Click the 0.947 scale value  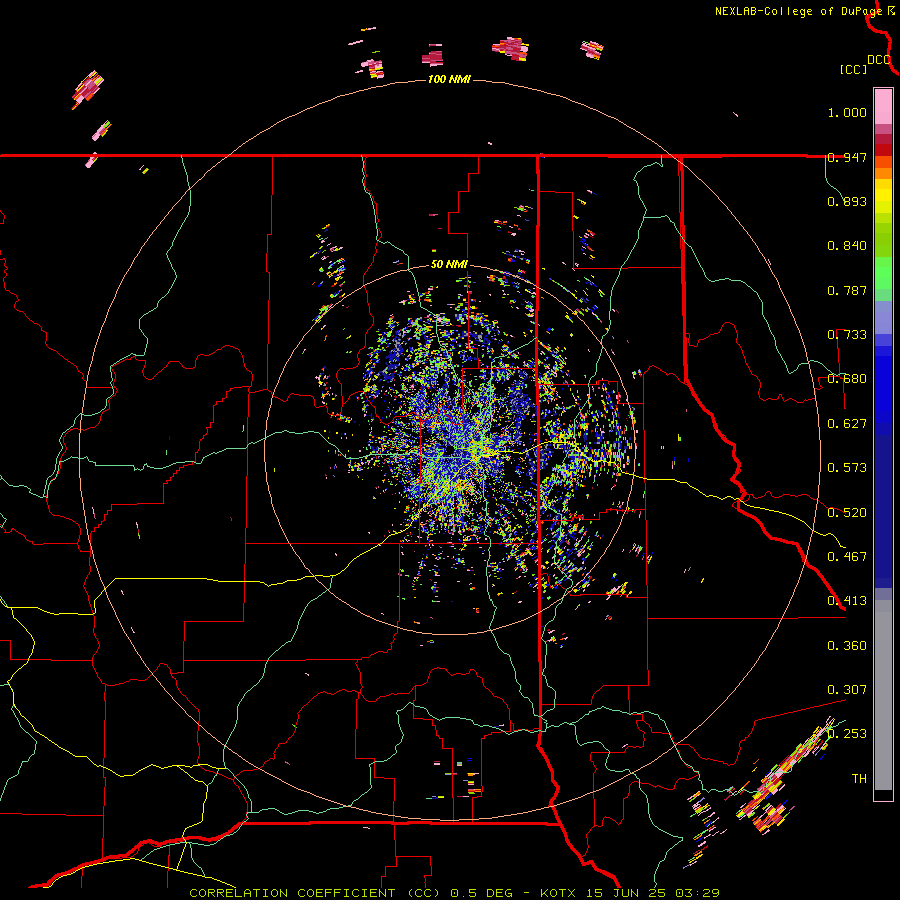pyautogui.click(x=847, y=157)
